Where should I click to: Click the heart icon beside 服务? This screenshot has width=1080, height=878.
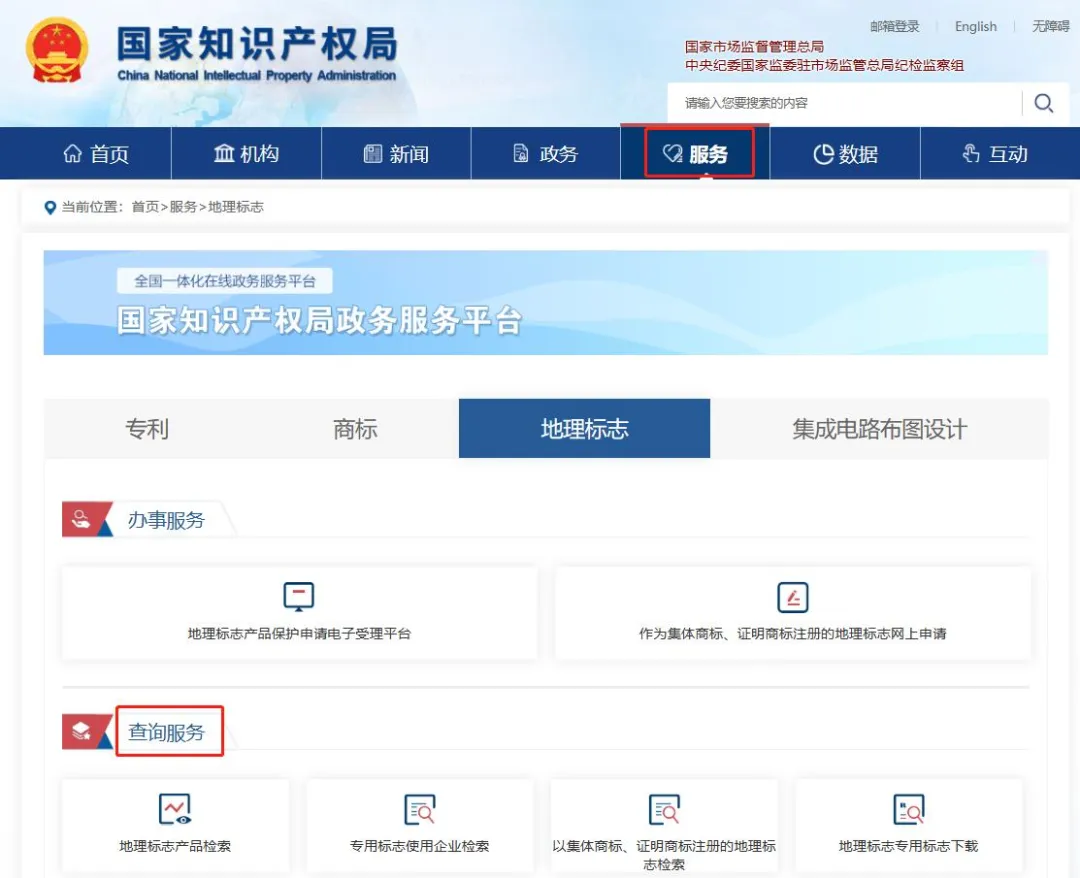(672, 154)
